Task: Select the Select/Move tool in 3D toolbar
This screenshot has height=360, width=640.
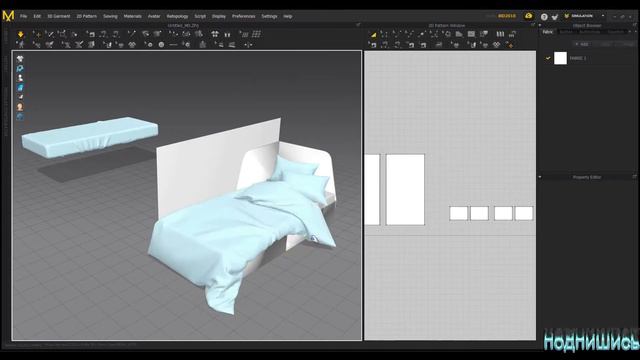Action: click(x=37, y=34)
